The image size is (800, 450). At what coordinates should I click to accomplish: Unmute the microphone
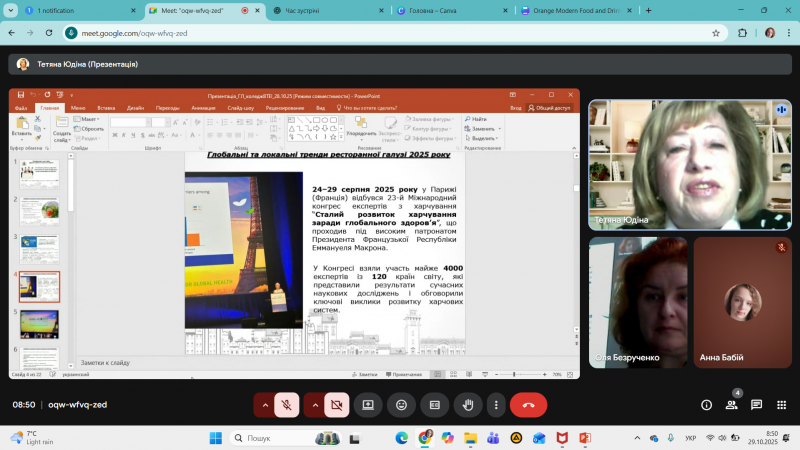click(x=287, y=404)
